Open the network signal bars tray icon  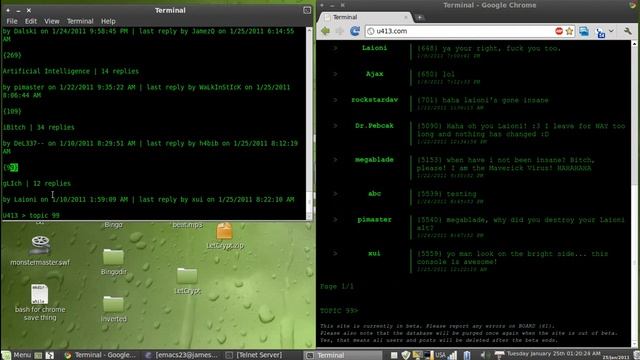point(453,355)
